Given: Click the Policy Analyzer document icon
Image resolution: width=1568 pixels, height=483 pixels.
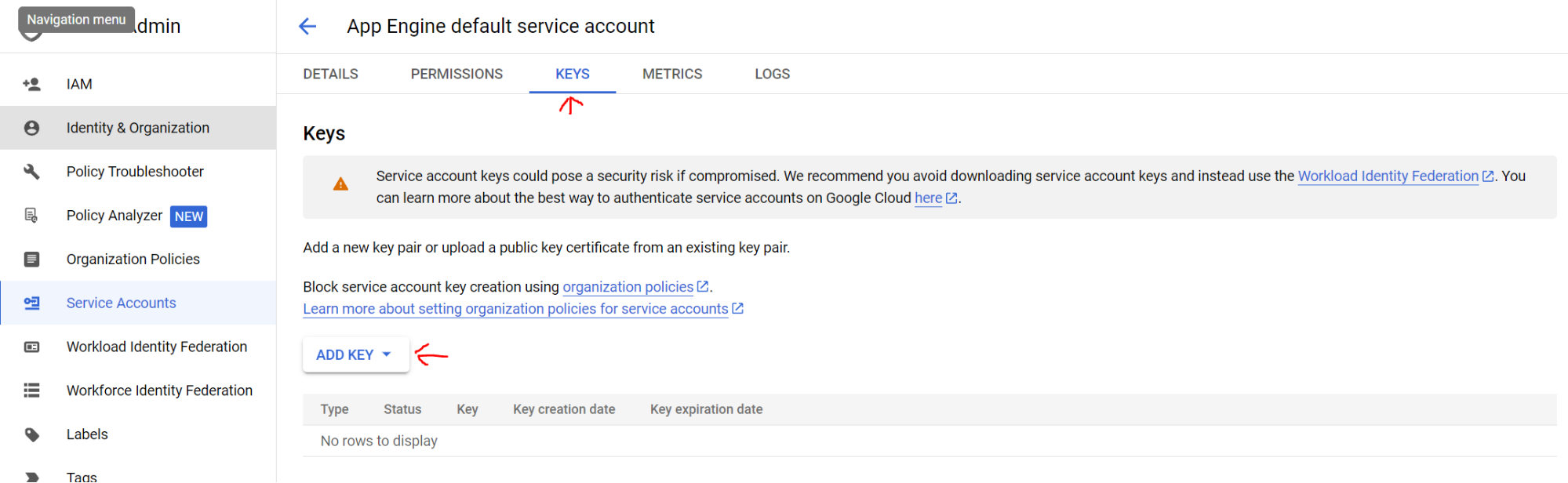Looking at the screenshot, I should (x=31, y=216).
